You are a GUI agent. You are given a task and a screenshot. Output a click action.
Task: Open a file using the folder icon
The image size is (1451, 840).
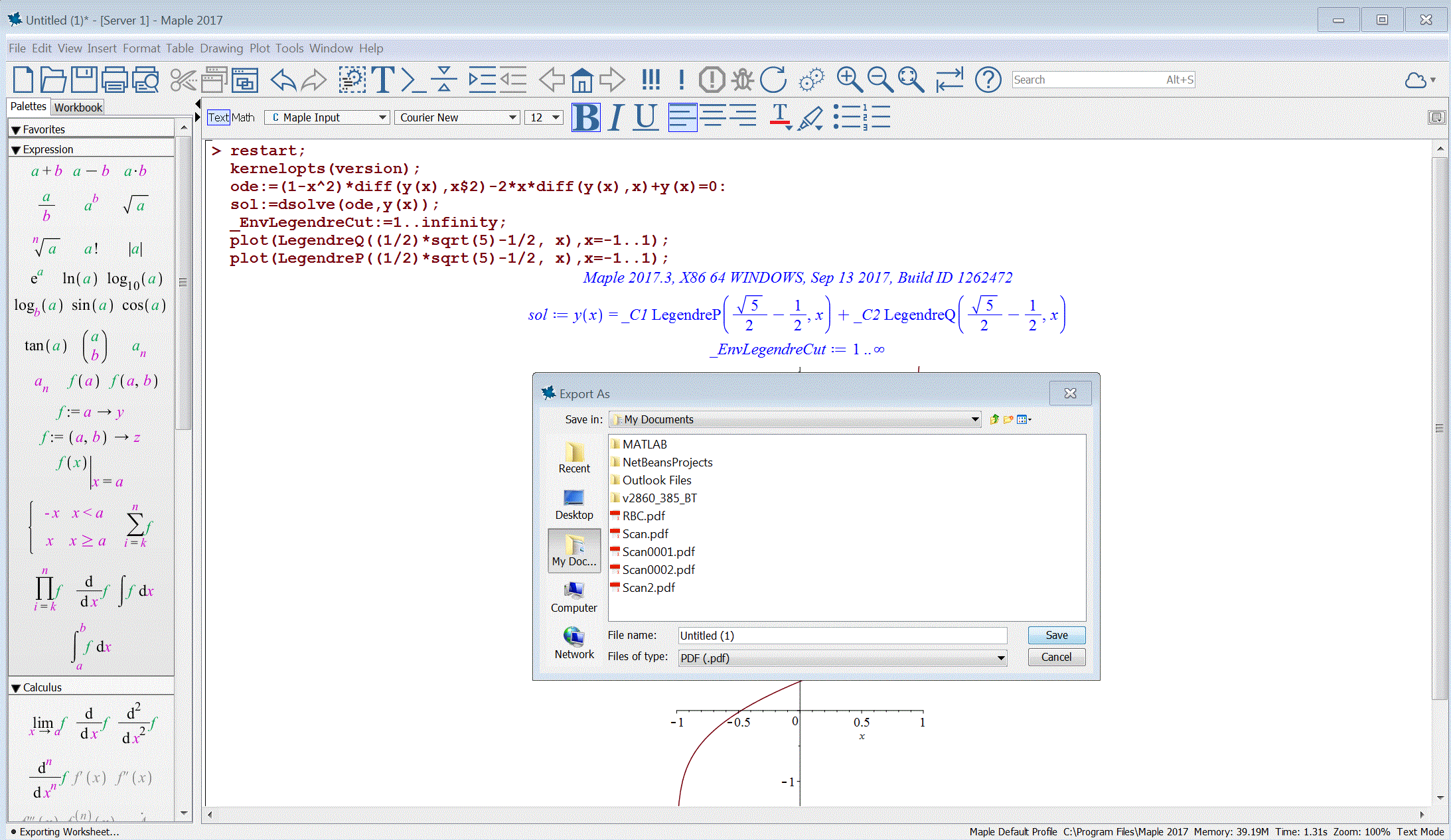tap(52, 80)
